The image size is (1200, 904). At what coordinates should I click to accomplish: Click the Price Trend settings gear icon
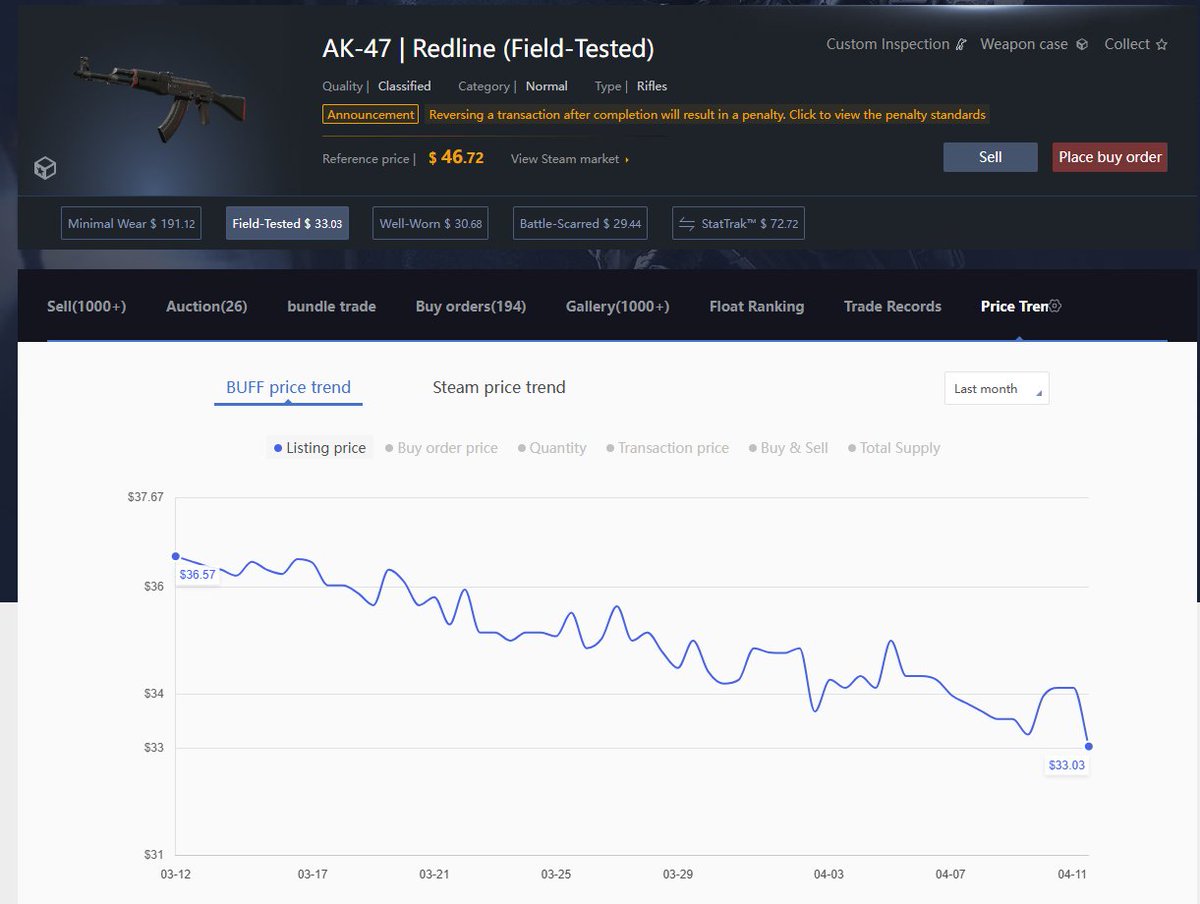[x=1054, y=306]
